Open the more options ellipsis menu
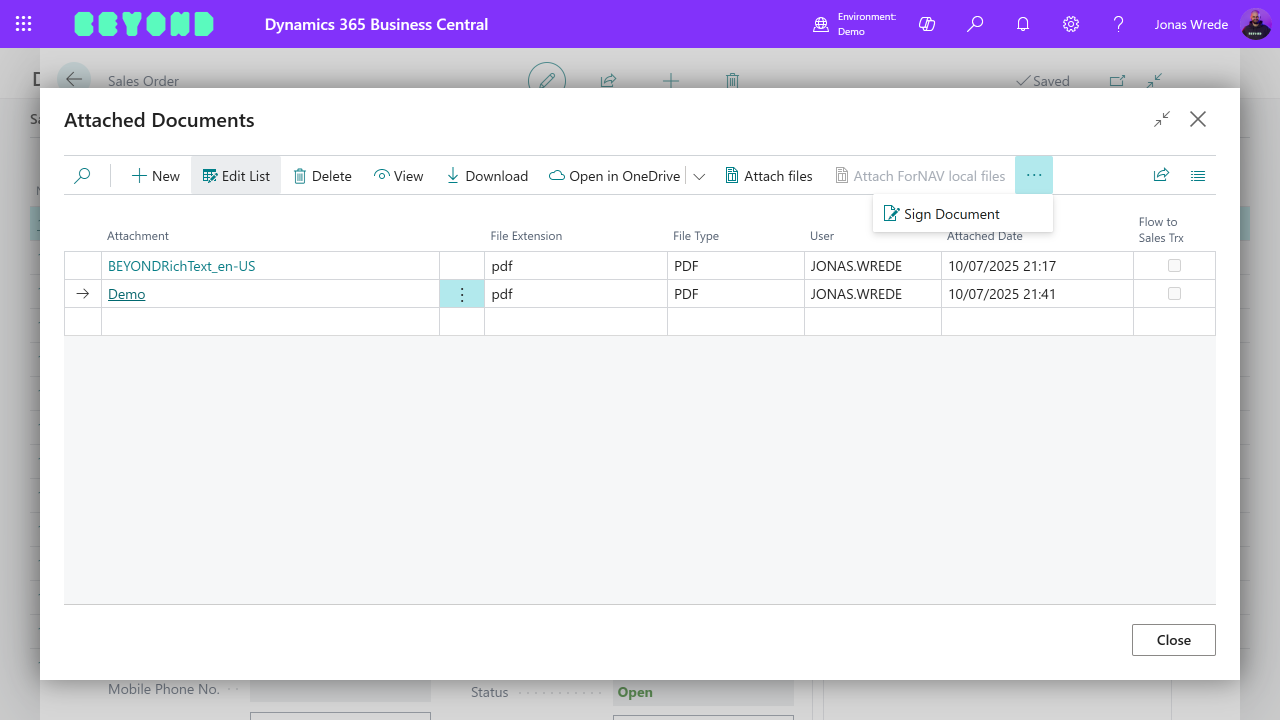1280x720 pixels. (x=1034, y=175)
